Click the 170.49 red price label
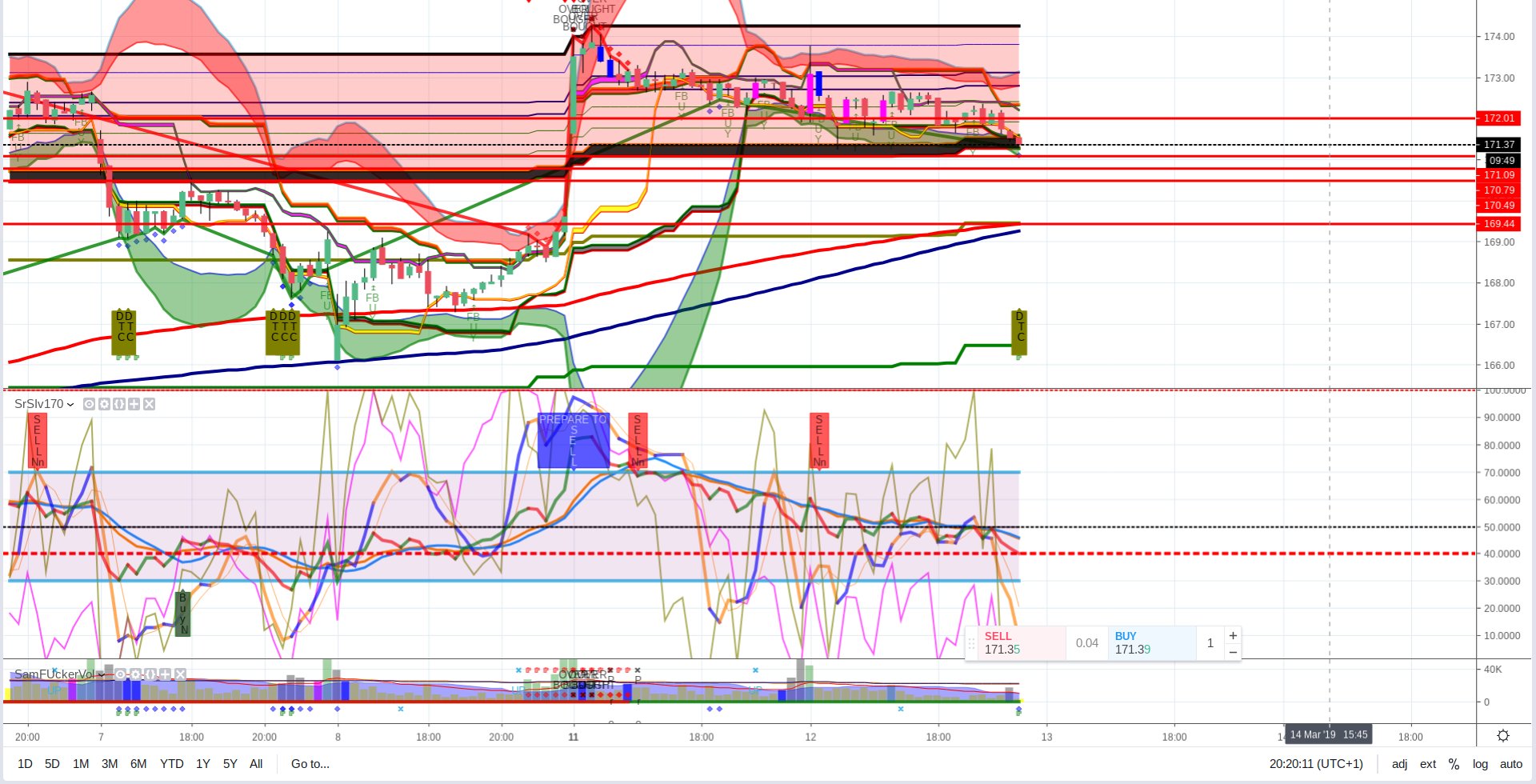The height and width of the screenshot is (784, 1536). [x=1499, y=205]
